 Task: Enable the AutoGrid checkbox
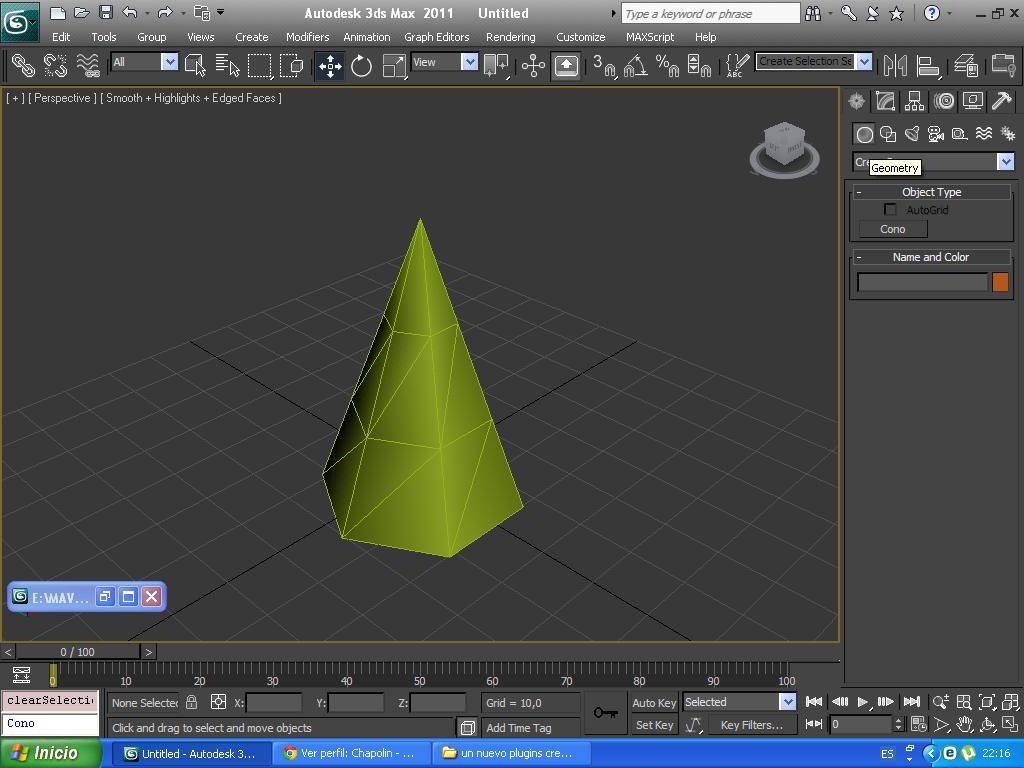pyautogui.click(x=890, y=210)
